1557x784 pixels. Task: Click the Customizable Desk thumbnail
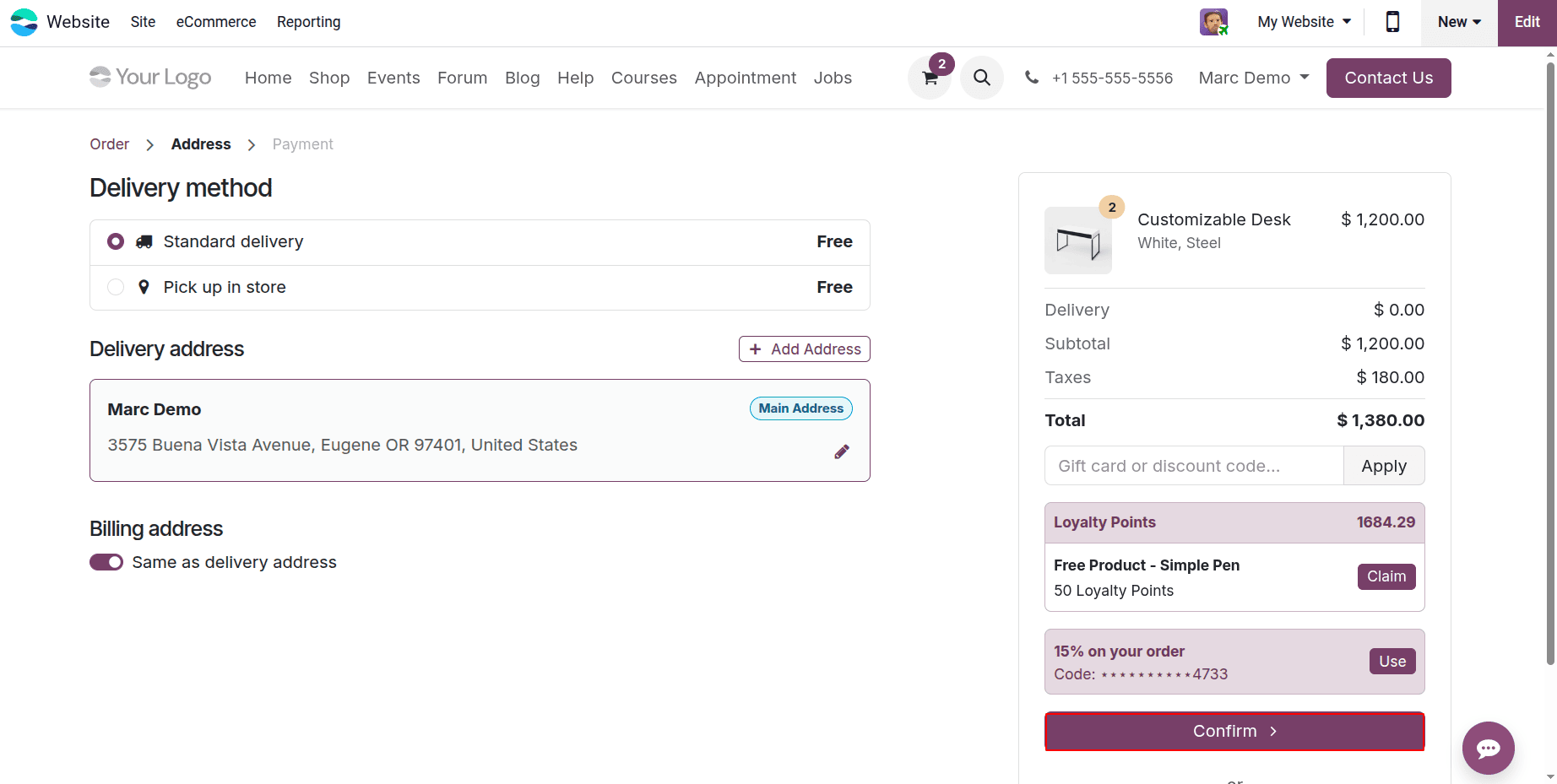(1078, 241)
